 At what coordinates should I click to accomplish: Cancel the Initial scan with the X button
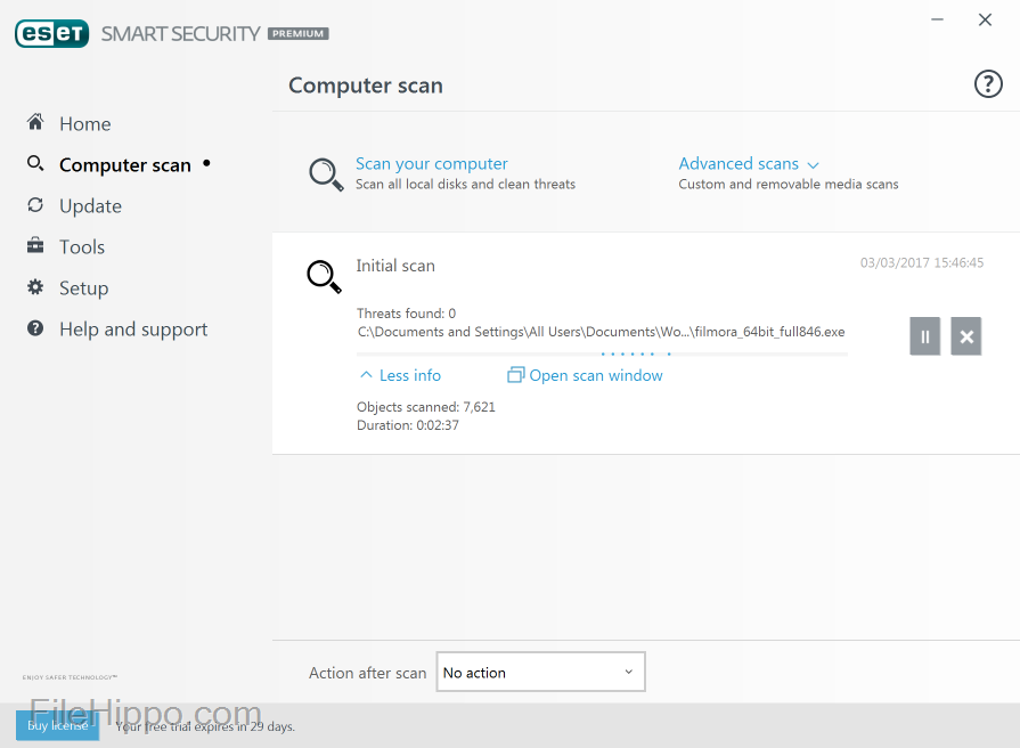pos(966,337)
